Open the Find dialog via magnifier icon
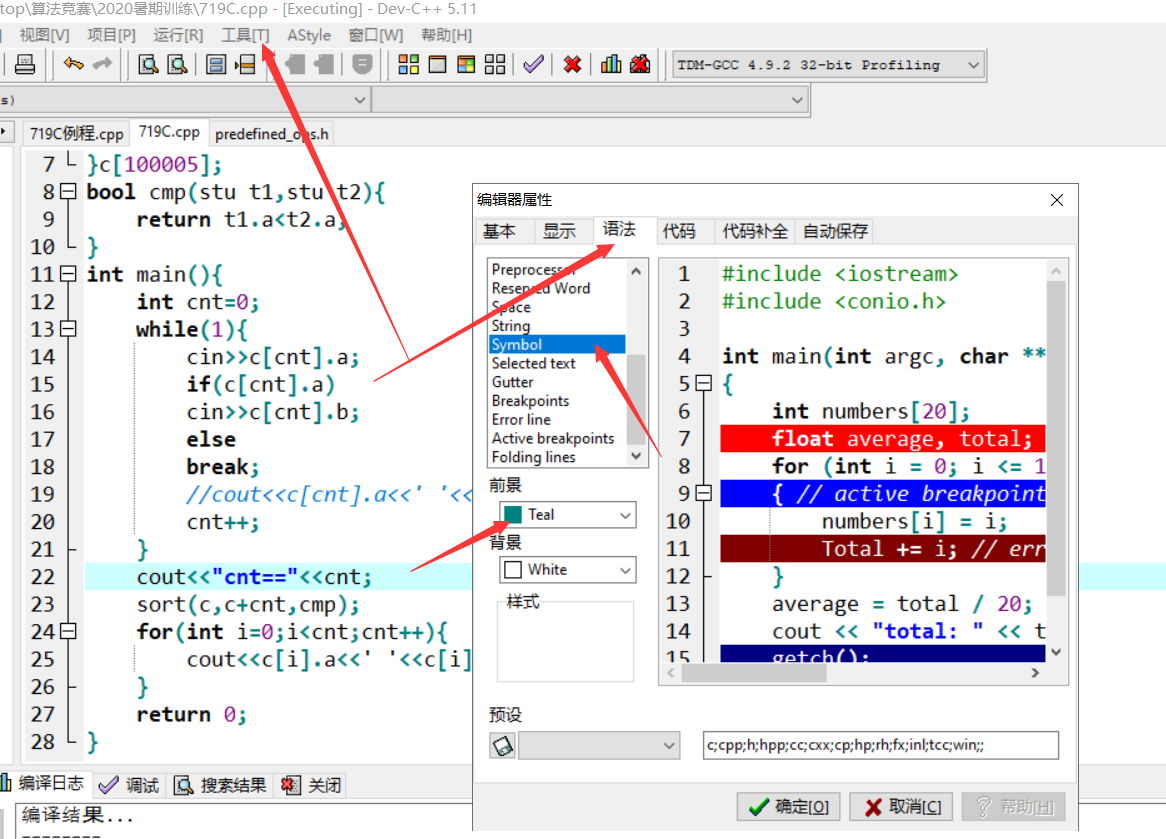The height and width of the screenshot is (839, 1166). pyautogui.click(x=147, y=64)
